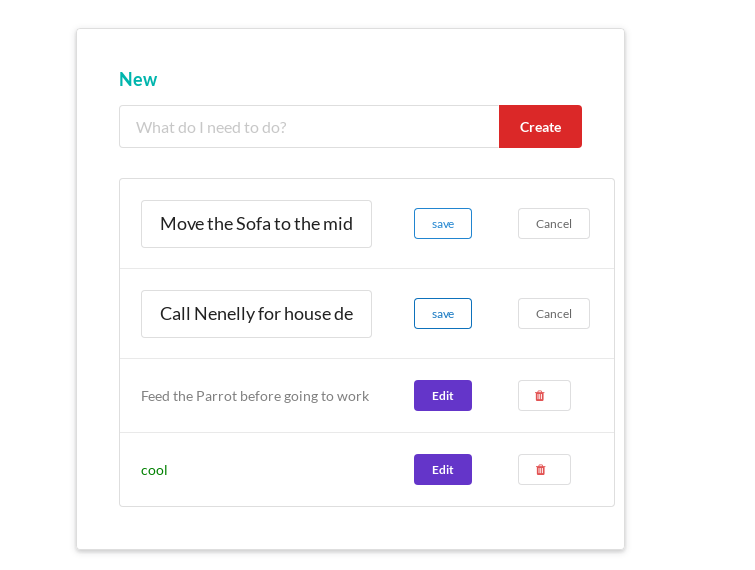Edit the 'cool' todo item

click(x=442, y=470)
